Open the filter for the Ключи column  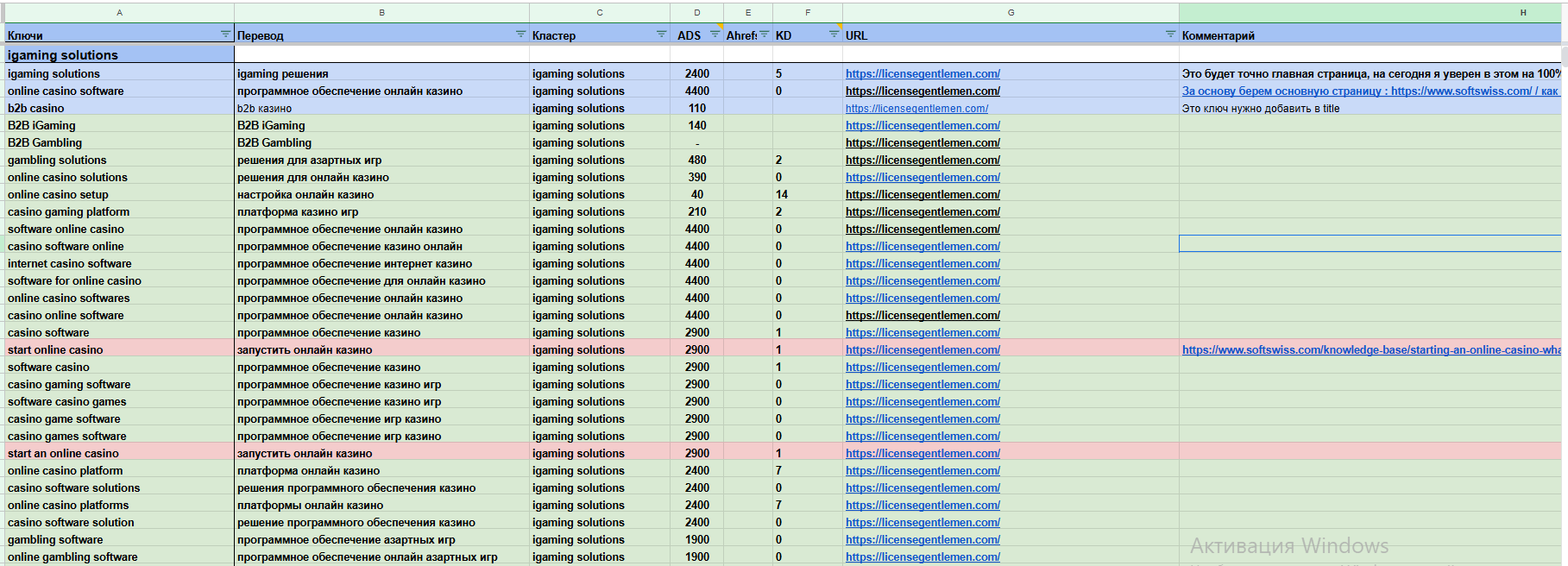tap(225, 35)
